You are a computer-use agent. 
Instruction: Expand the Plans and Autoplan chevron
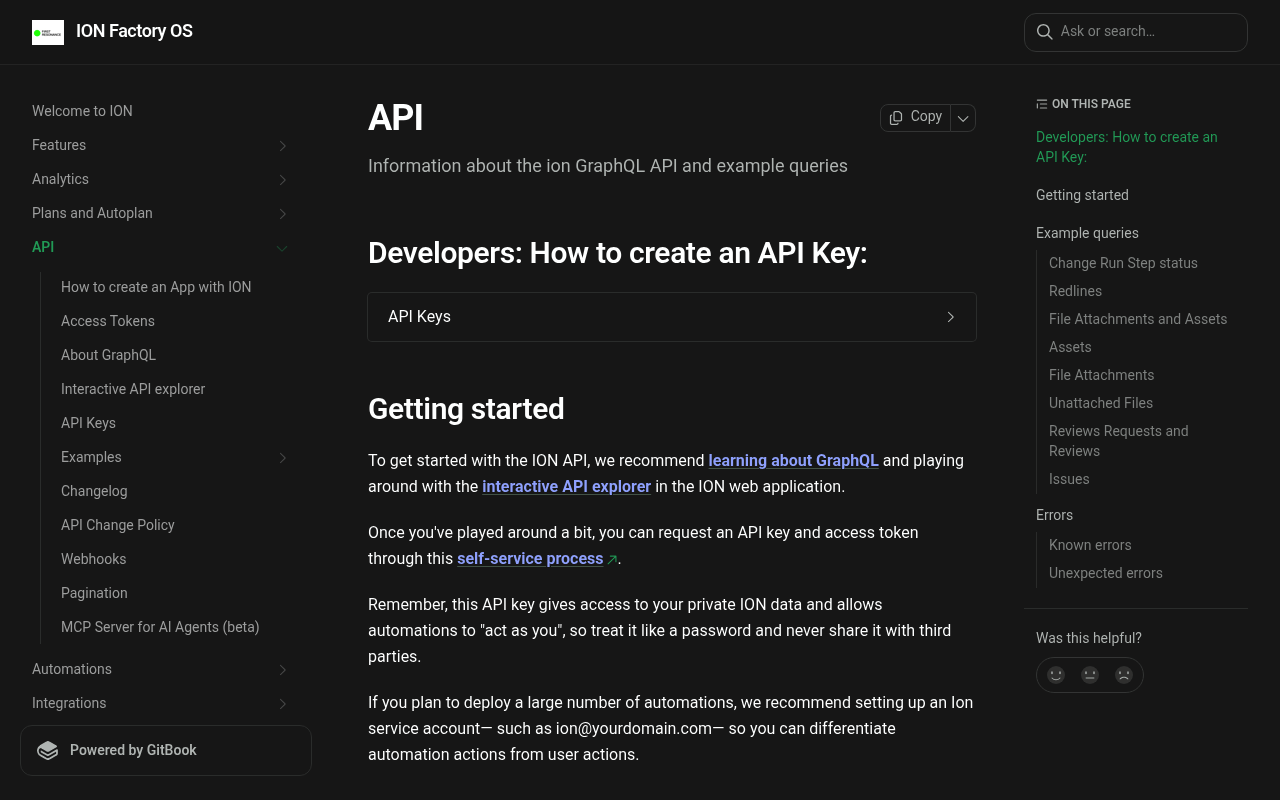point(283,214)
